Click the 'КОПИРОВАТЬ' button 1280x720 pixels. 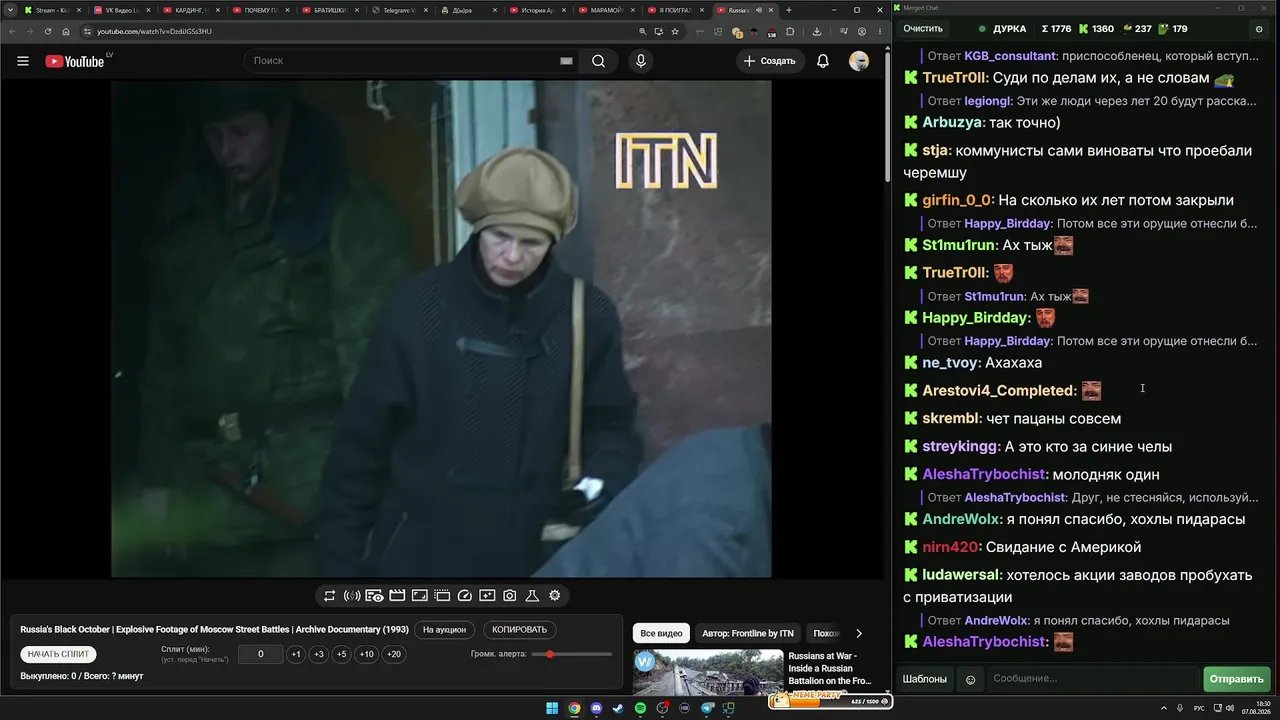click(520, 630)
